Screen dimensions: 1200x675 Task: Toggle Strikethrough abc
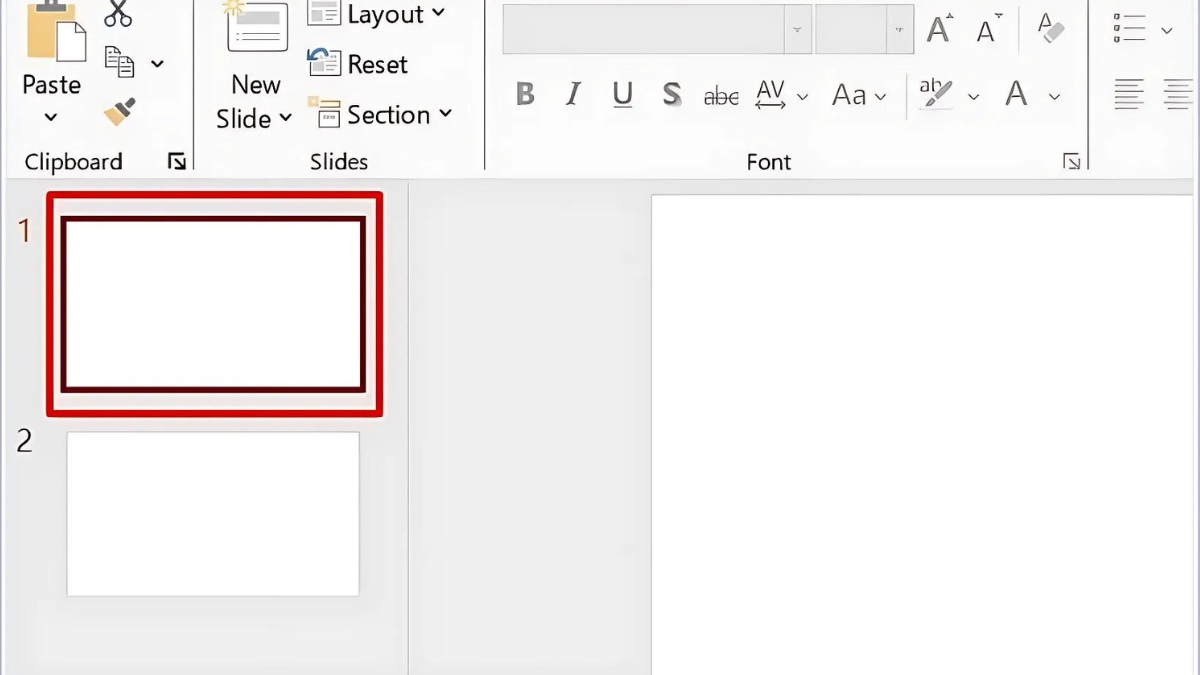pos(721,96)
